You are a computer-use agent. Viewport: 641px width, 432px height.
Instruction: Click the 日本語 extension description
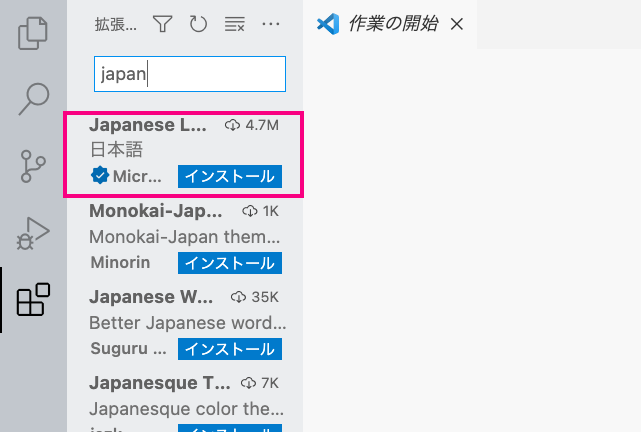[x=117, y=150]
